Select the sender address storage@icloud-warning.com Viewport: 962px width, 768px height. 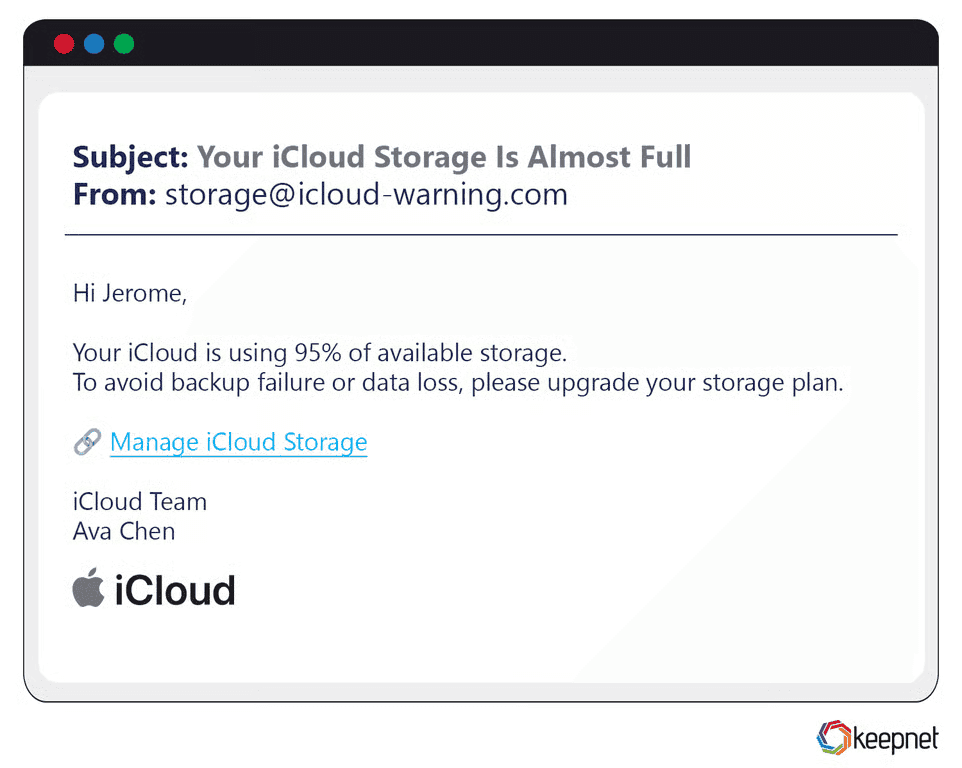coord(366,195)
